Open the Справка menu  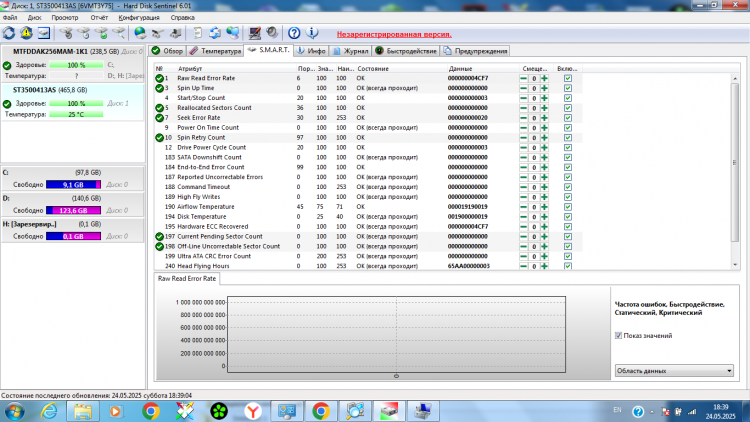coord(182,17)
